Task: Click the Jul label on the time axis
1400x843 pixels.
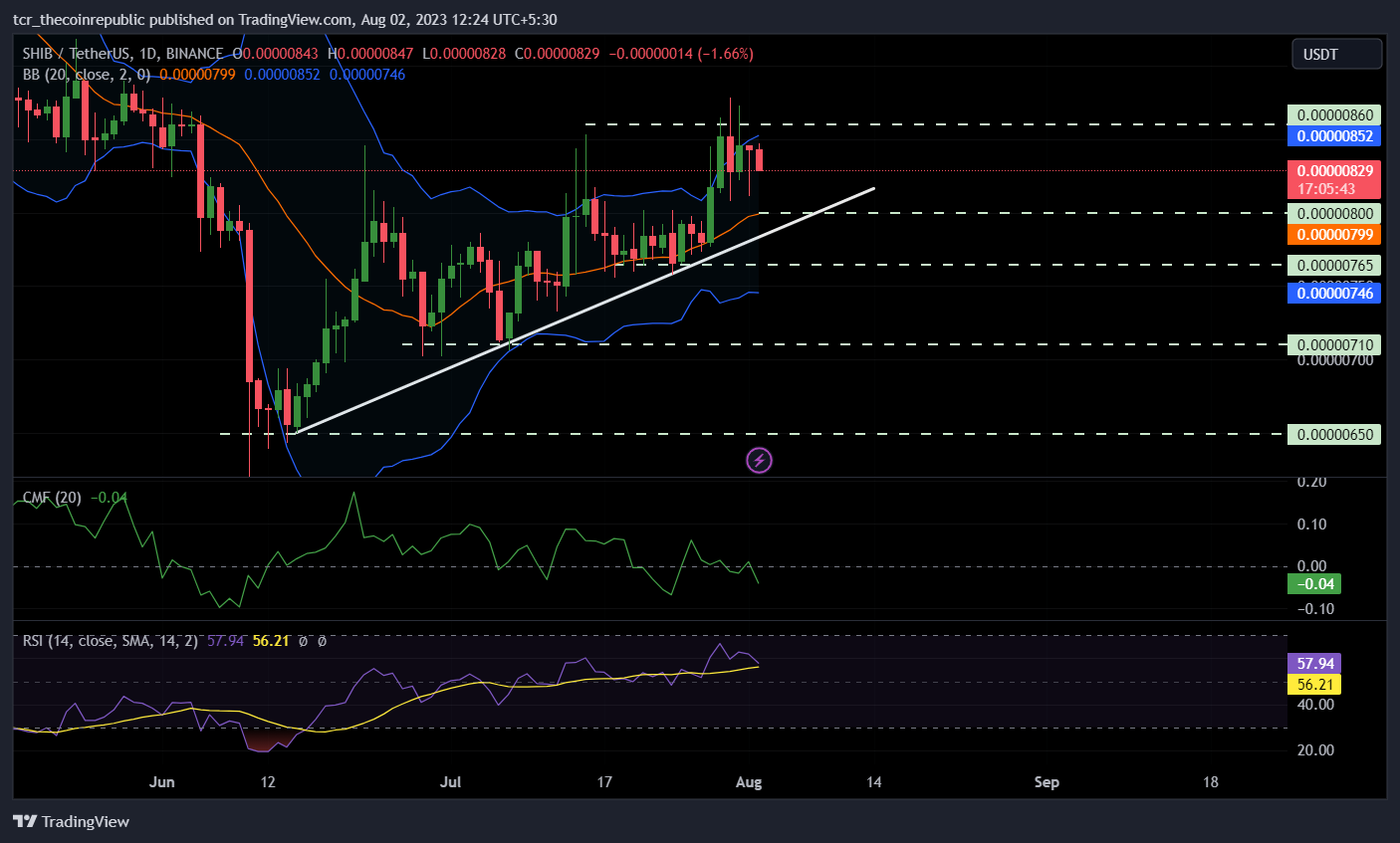Action: (451, 782)
